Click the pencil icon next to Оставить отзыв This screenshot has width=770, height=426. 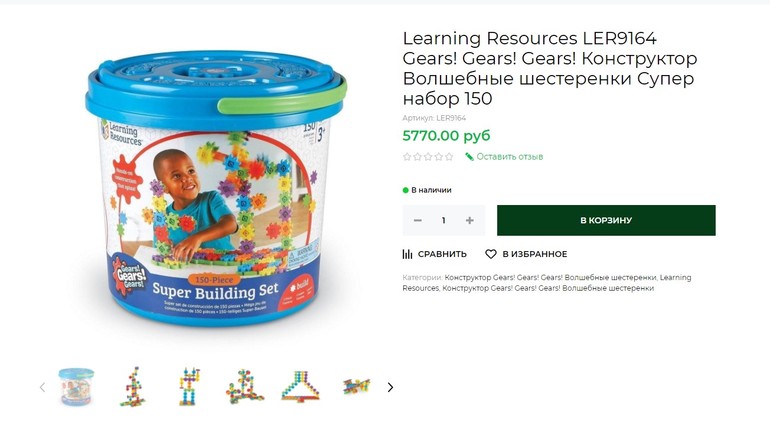pos(469,157)
